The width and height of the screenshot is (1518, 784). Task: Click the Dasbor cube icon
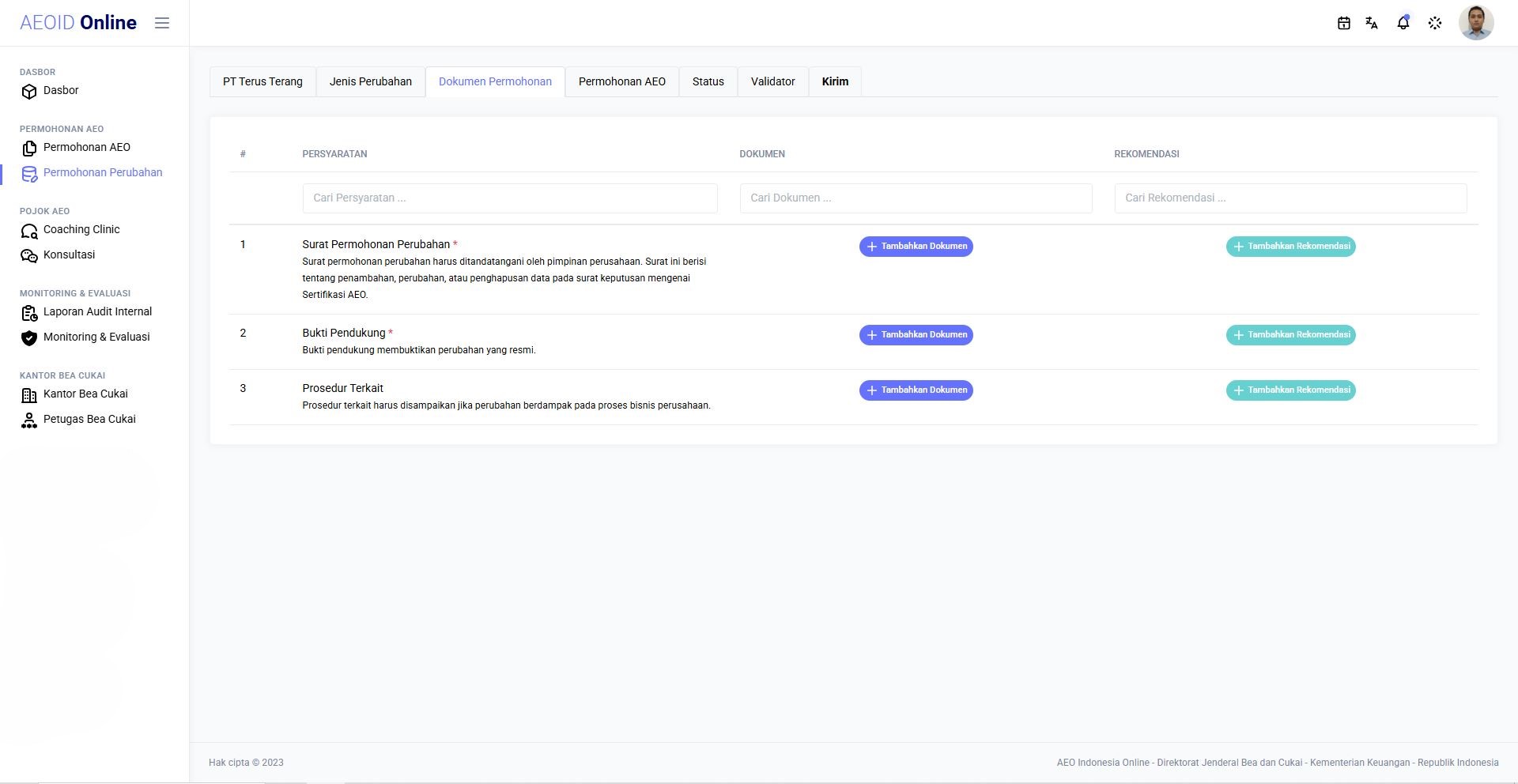point(29,92)
